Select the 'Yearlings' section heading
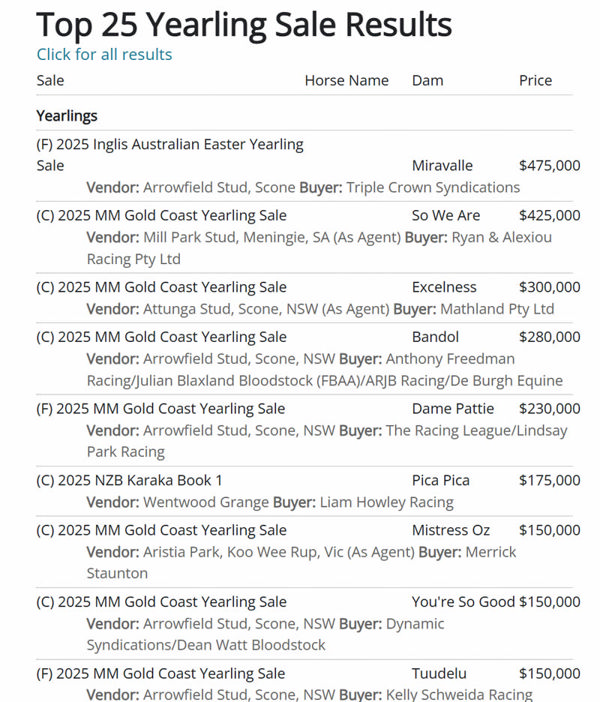Viewport: 600px width, 702px height. (x=67, y=116)
